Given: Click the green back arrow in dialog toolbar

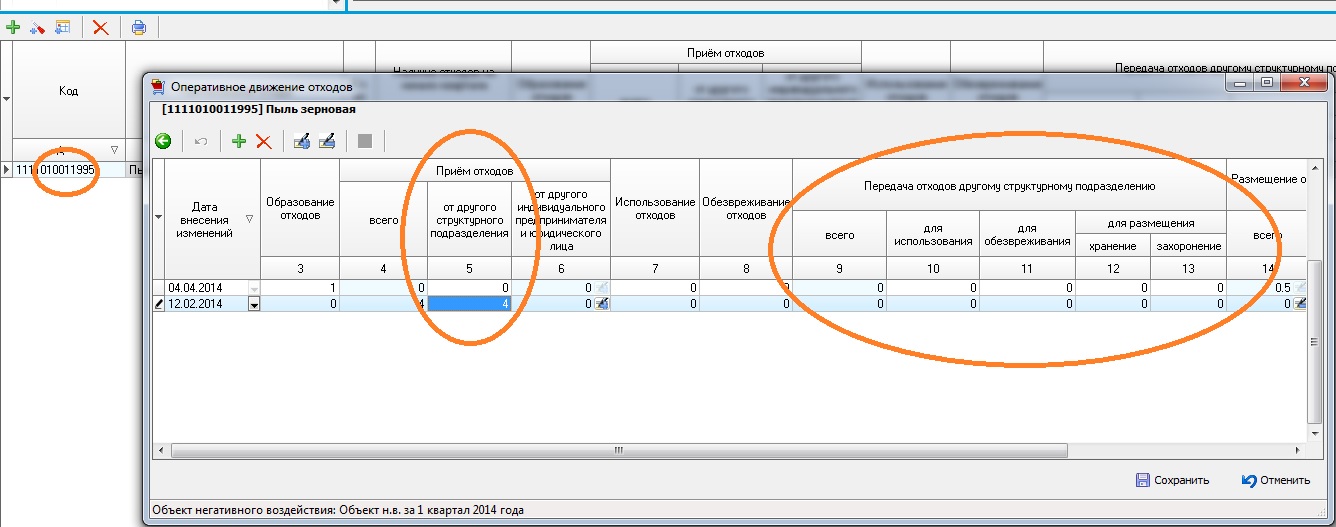Looking at the screenshot, I should [163, 142].
